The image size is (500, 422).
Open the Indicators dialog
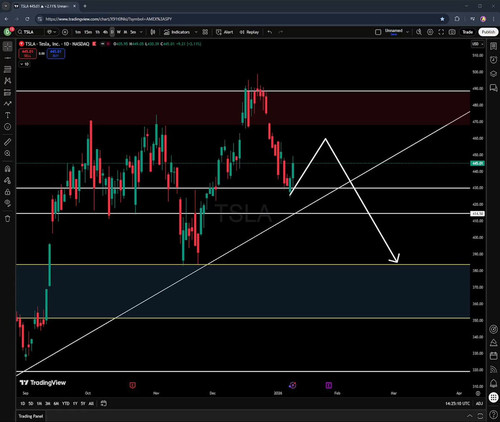click(177, 32)
